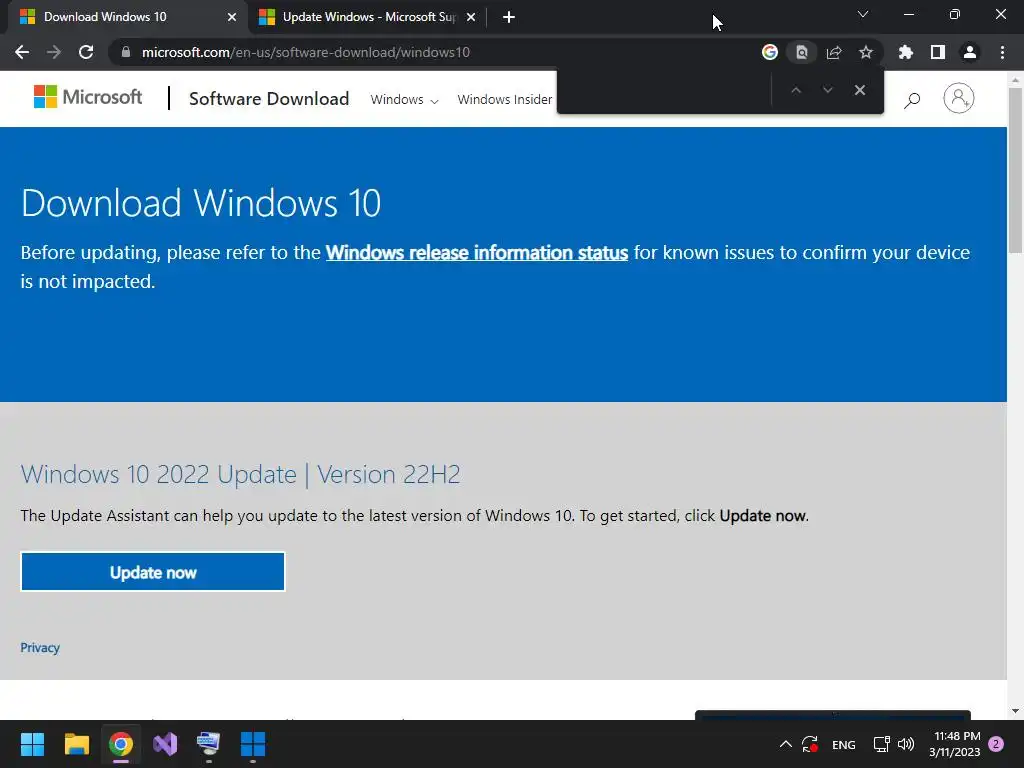Click the Chrome taskbar icon
The height and width of the screenshot is (768, 1024).
[121, 744]
